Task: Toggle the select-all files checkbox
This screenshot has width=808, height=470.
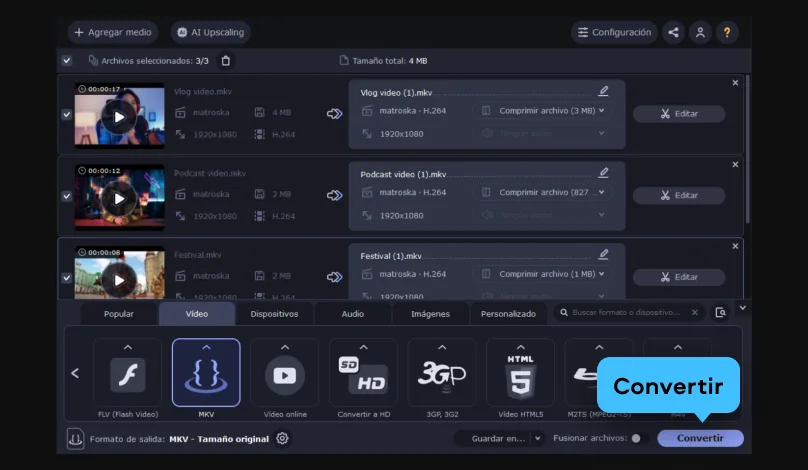Action: point(67,61)
